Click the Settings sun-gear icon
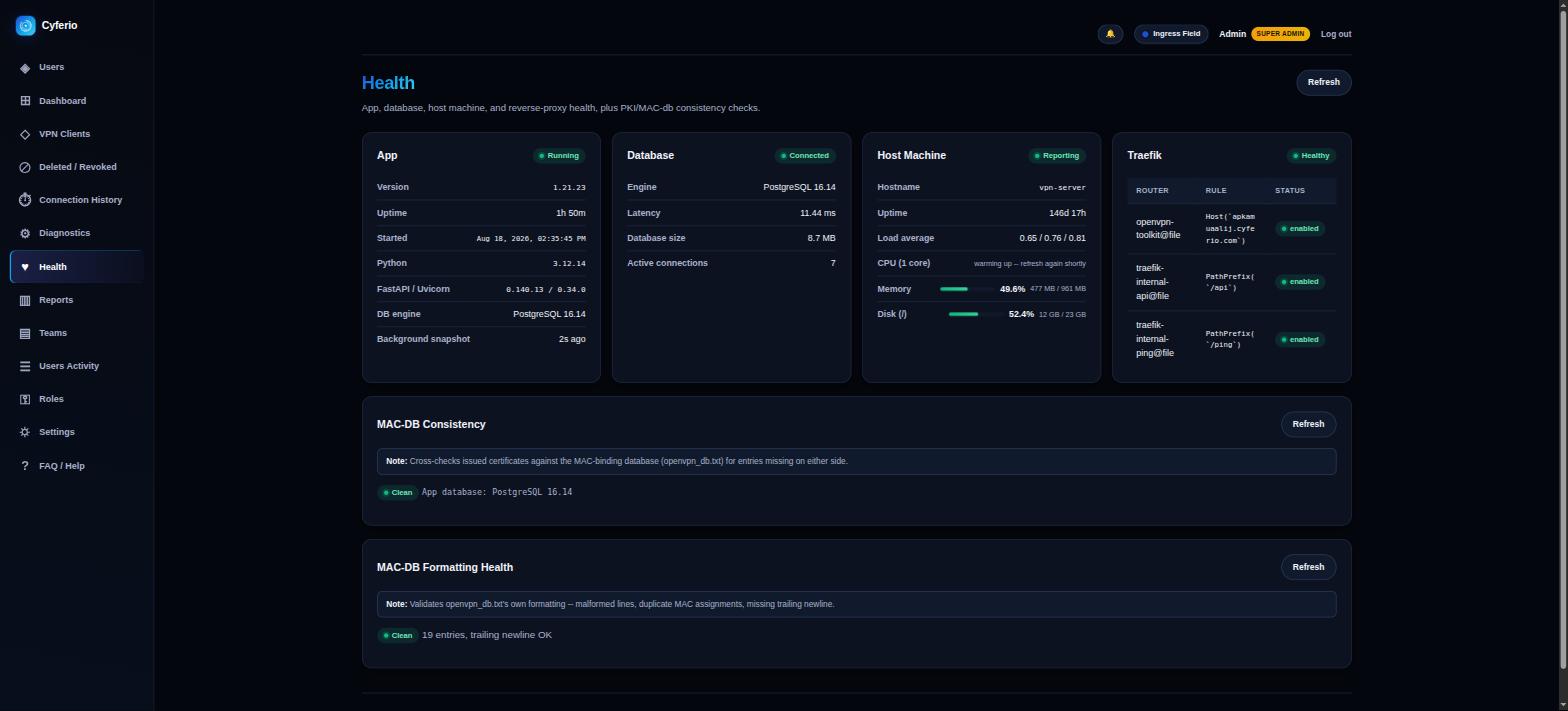 tap(25, 432)
